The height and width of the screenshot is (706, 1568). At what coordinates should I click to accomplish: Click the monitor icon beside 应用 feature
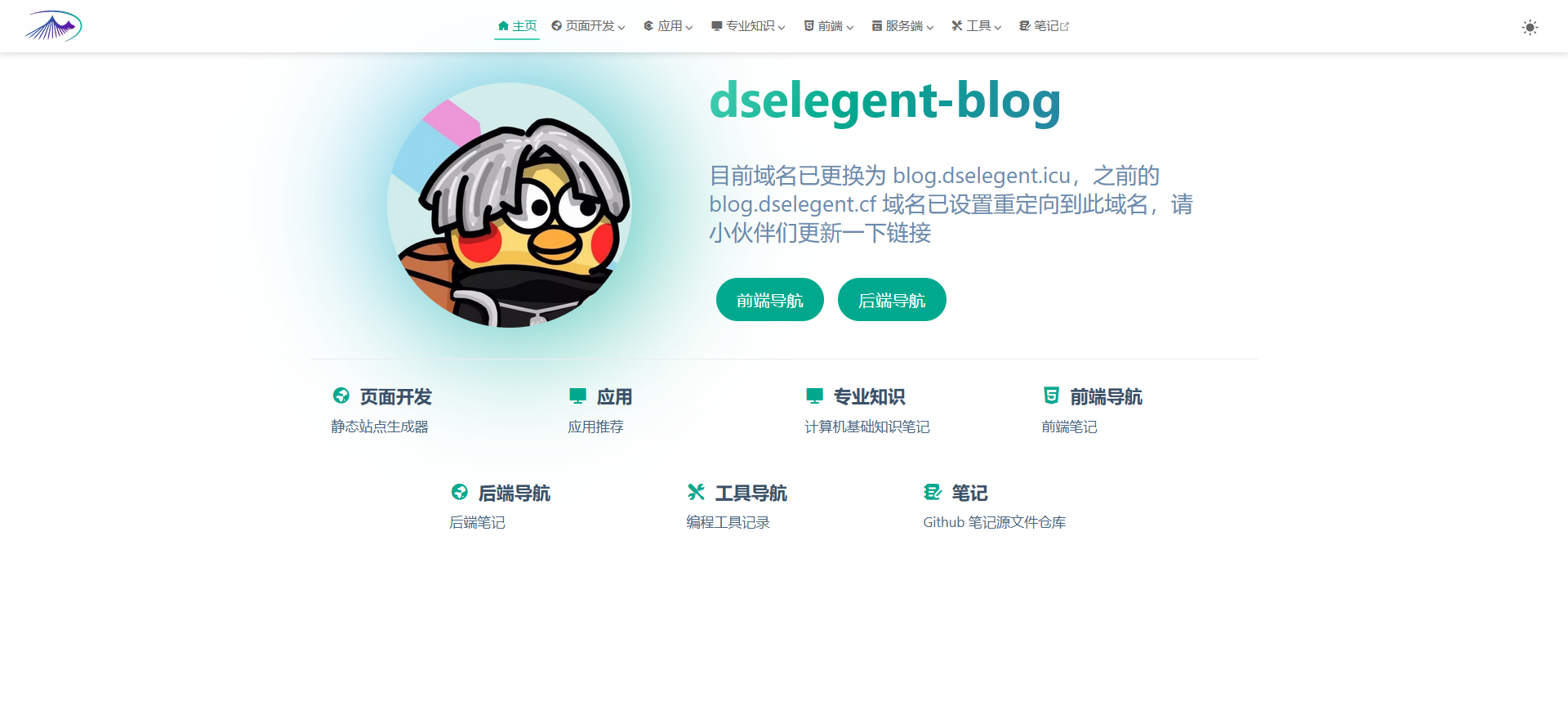[x=577, y=396]
